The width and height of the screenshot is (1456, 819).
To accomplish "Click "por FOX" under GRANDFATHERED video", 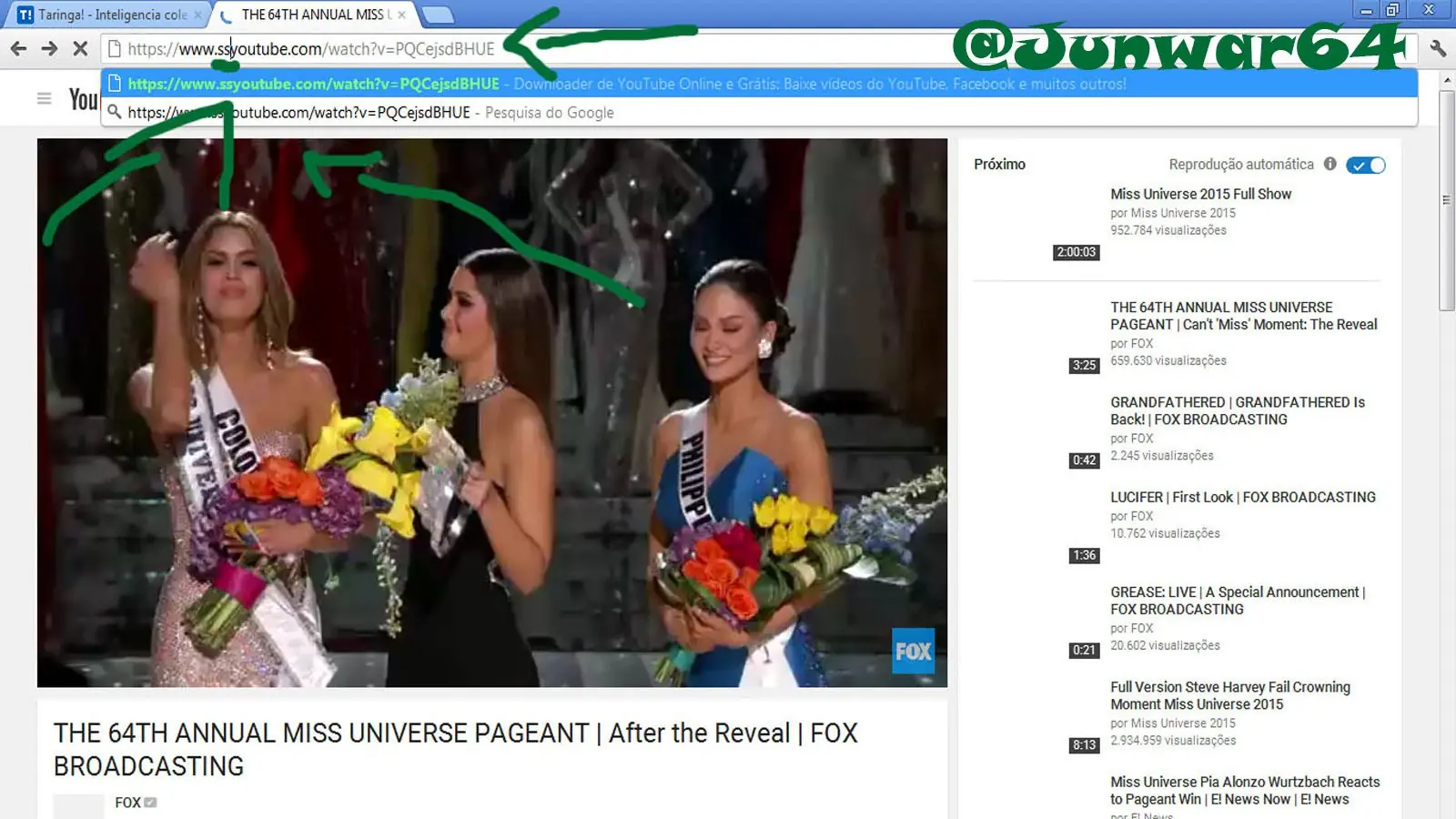I will coord(1131,438).
